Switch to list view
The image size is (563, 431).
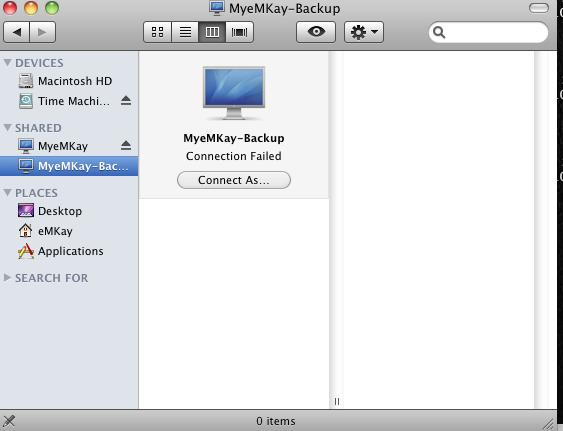pos(185,32)
